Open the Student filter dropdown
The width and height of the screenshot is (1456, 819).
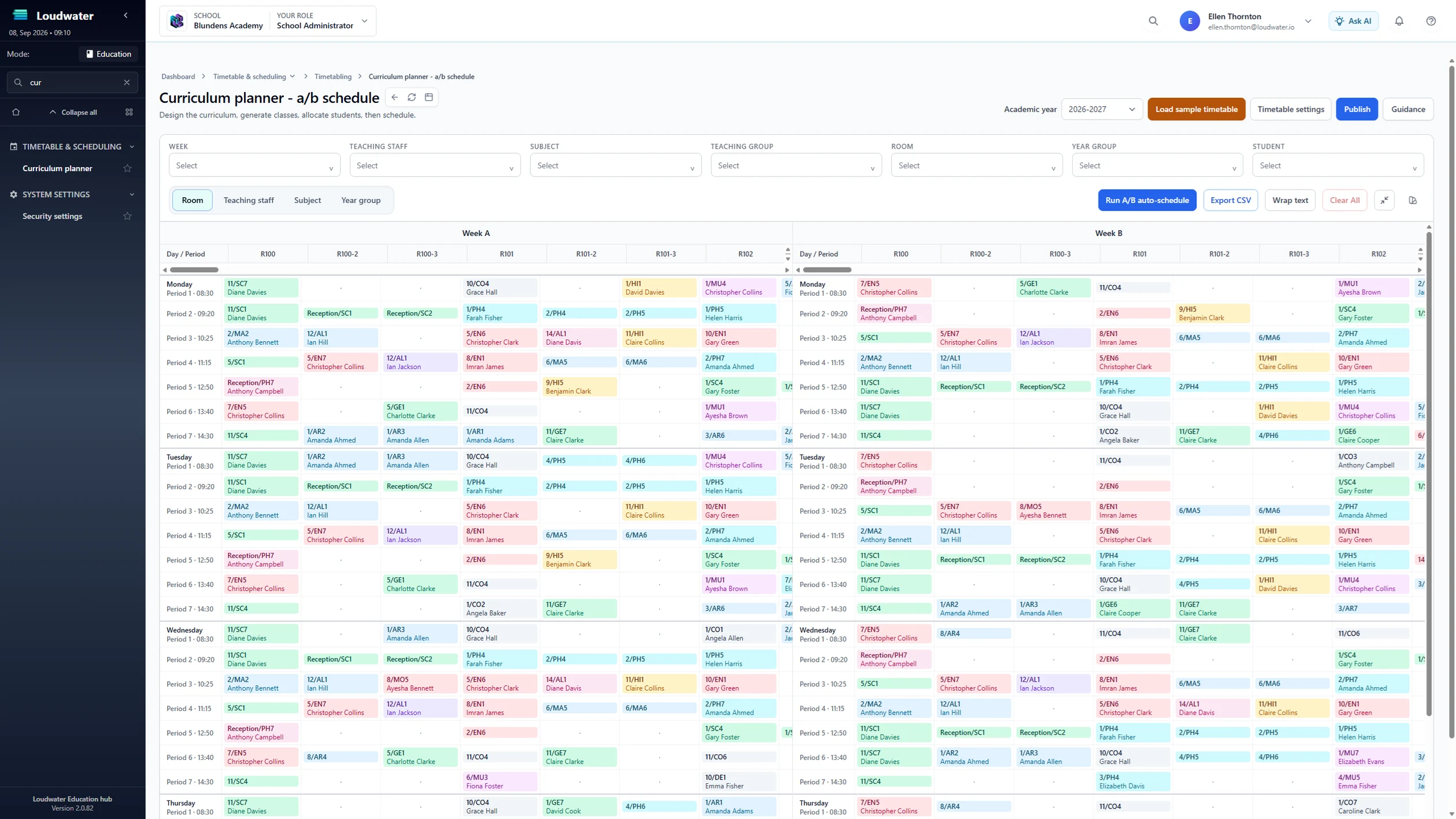[1338, 165]
